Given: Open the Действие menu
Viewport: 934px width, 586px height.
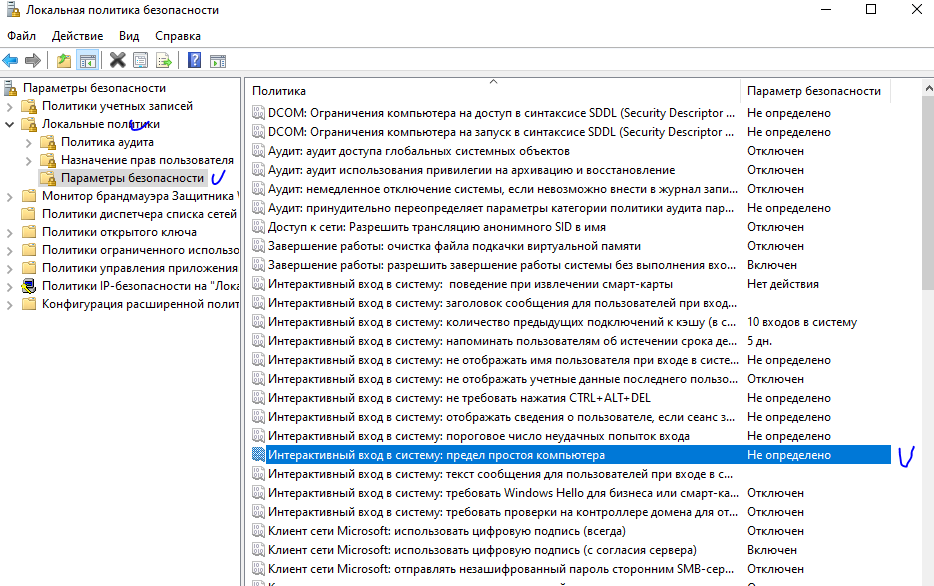Looking at the screenshot, I should pos(77,36).
